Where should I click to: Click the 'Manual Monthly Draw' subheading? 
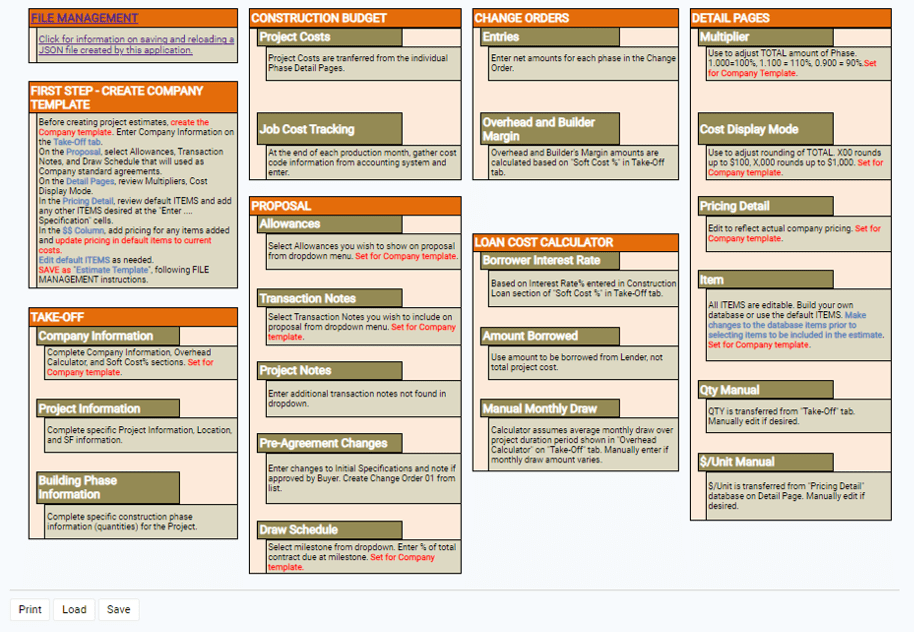550,409
